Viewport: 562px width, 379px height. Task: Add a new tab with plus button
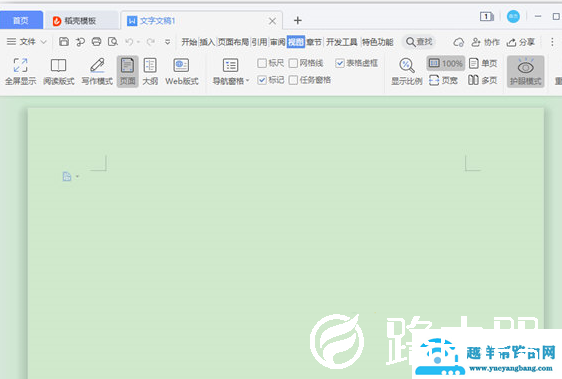click(x=297, y=20)
